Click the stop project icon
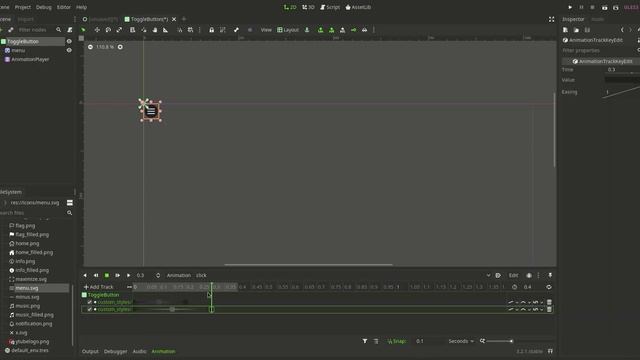 (592, 7)
